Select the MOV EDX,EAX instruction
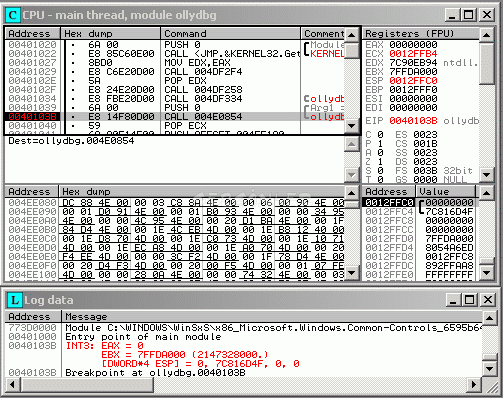This screenshot has width=503, height=398. 197,63
